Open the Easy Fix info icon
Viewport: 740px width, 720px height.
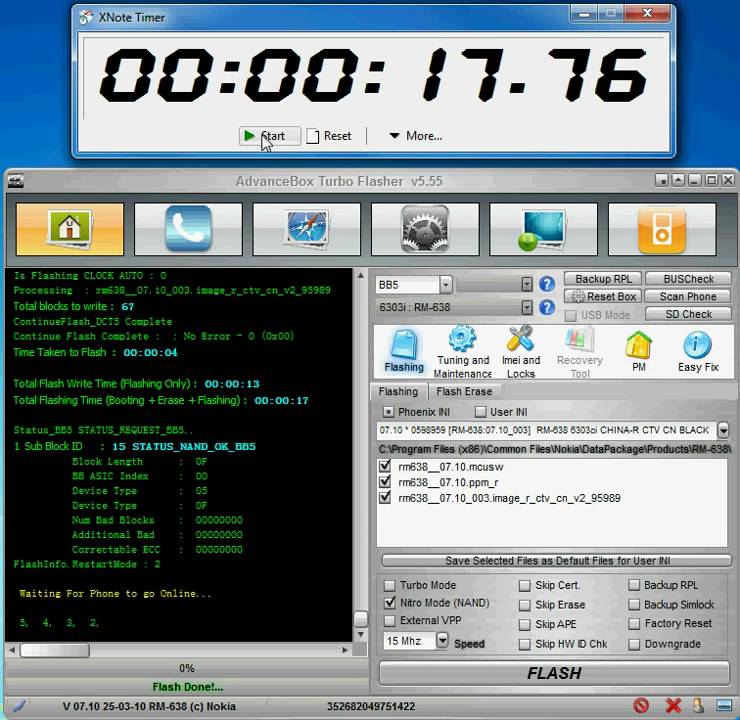(698, 352)
